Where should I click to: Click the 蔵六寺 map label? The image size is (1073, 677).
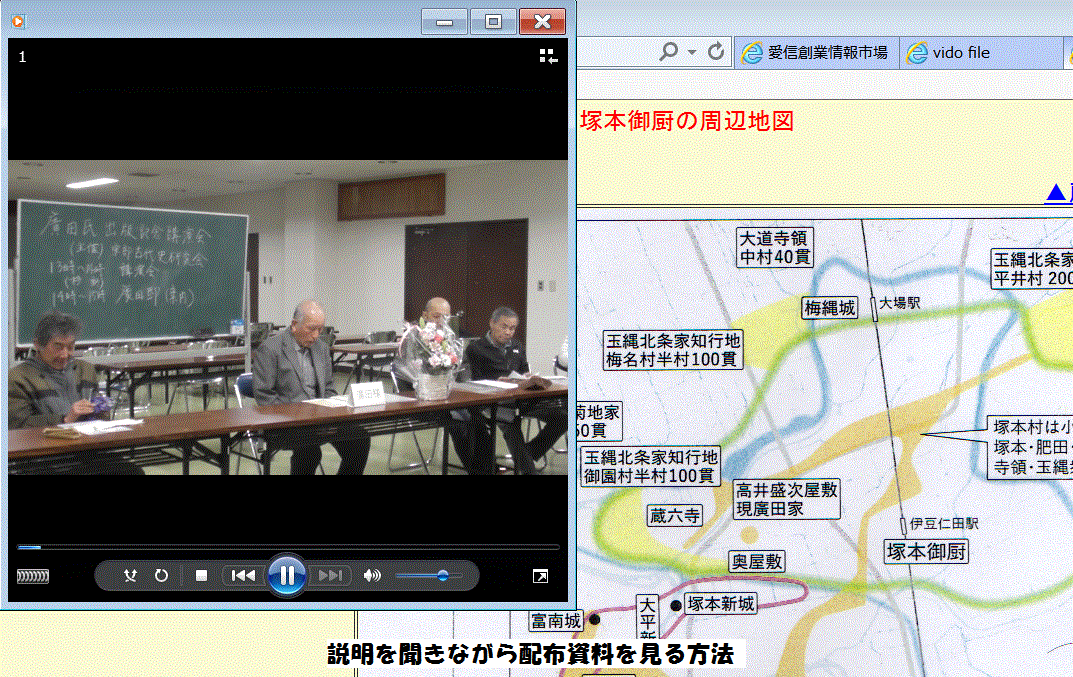click(x=675, y=515)
